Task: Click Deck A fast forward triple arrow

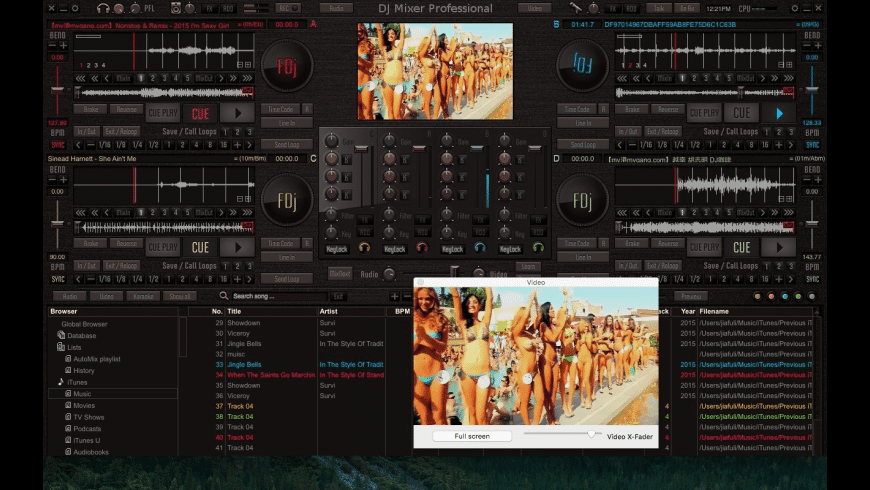Action: click(247, 78)
